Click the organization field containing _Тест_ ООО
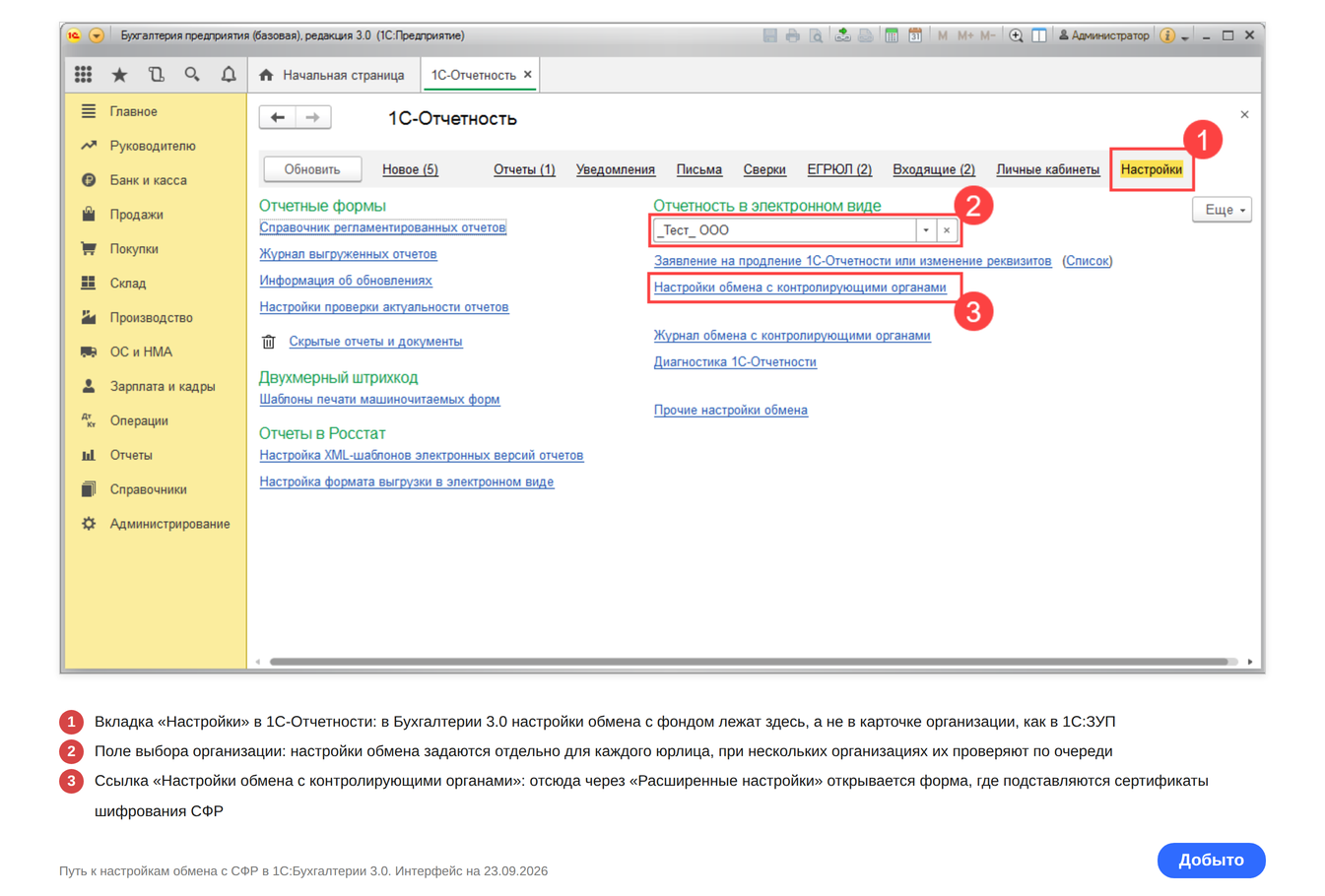1325x896 pixels. (x=785, y=230)
